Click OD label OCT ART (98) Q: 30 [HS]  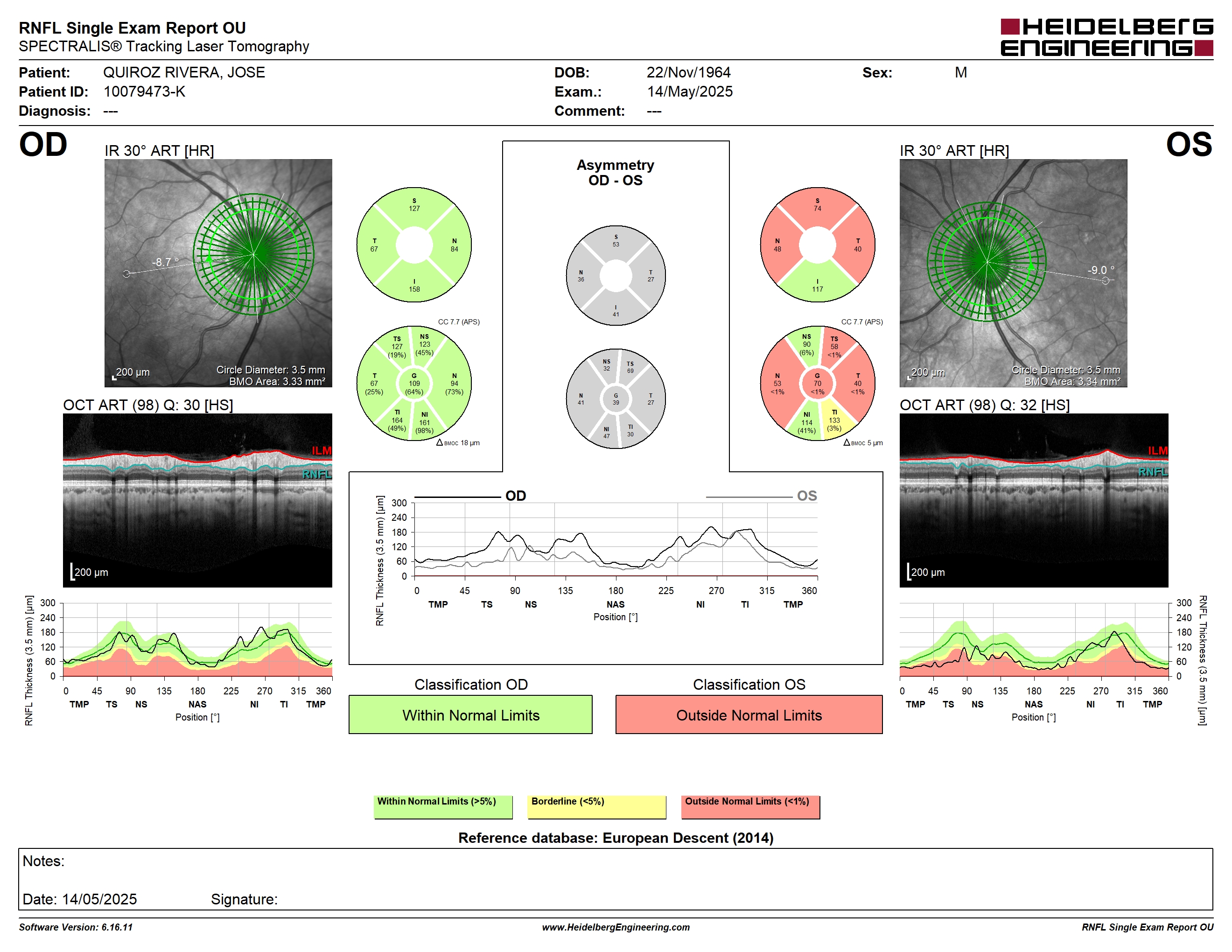(148, 405)
